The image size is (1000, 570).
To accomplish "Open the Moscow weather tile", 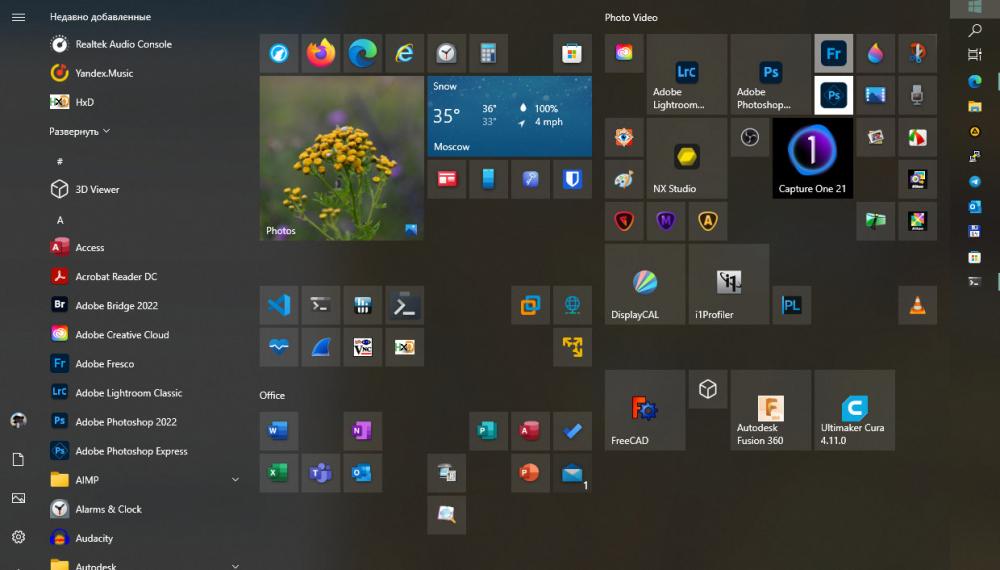I will pos(510,116).
